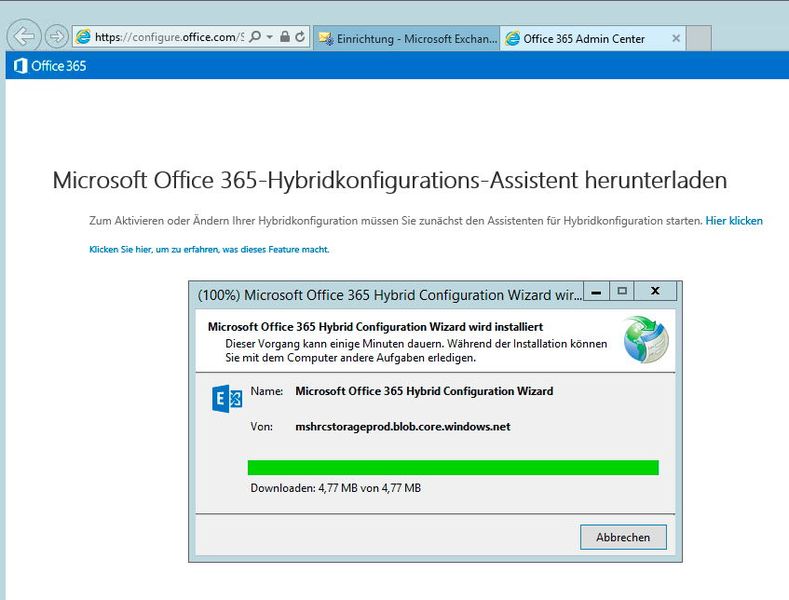Click the name value 'Microsoft Office 365 Hybrid Configuration Wizard'

pos(424,391)
